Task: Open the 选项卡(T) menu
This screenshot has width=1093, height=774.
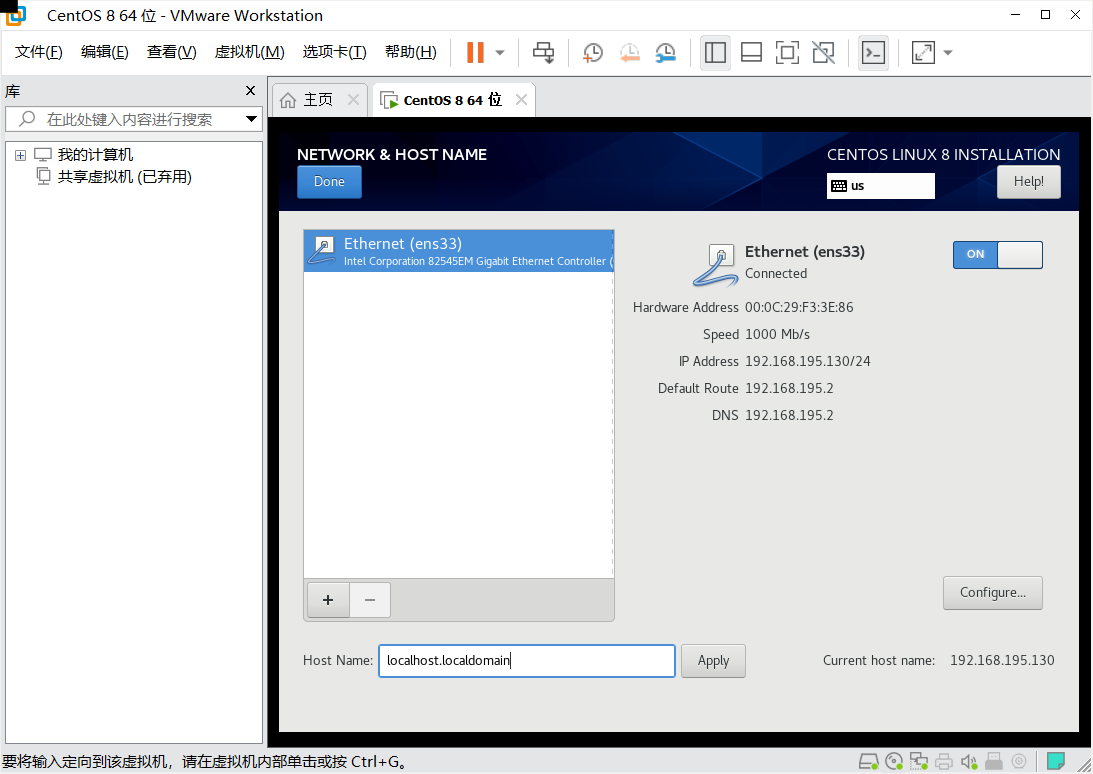Action: click(x=335, y=52)
